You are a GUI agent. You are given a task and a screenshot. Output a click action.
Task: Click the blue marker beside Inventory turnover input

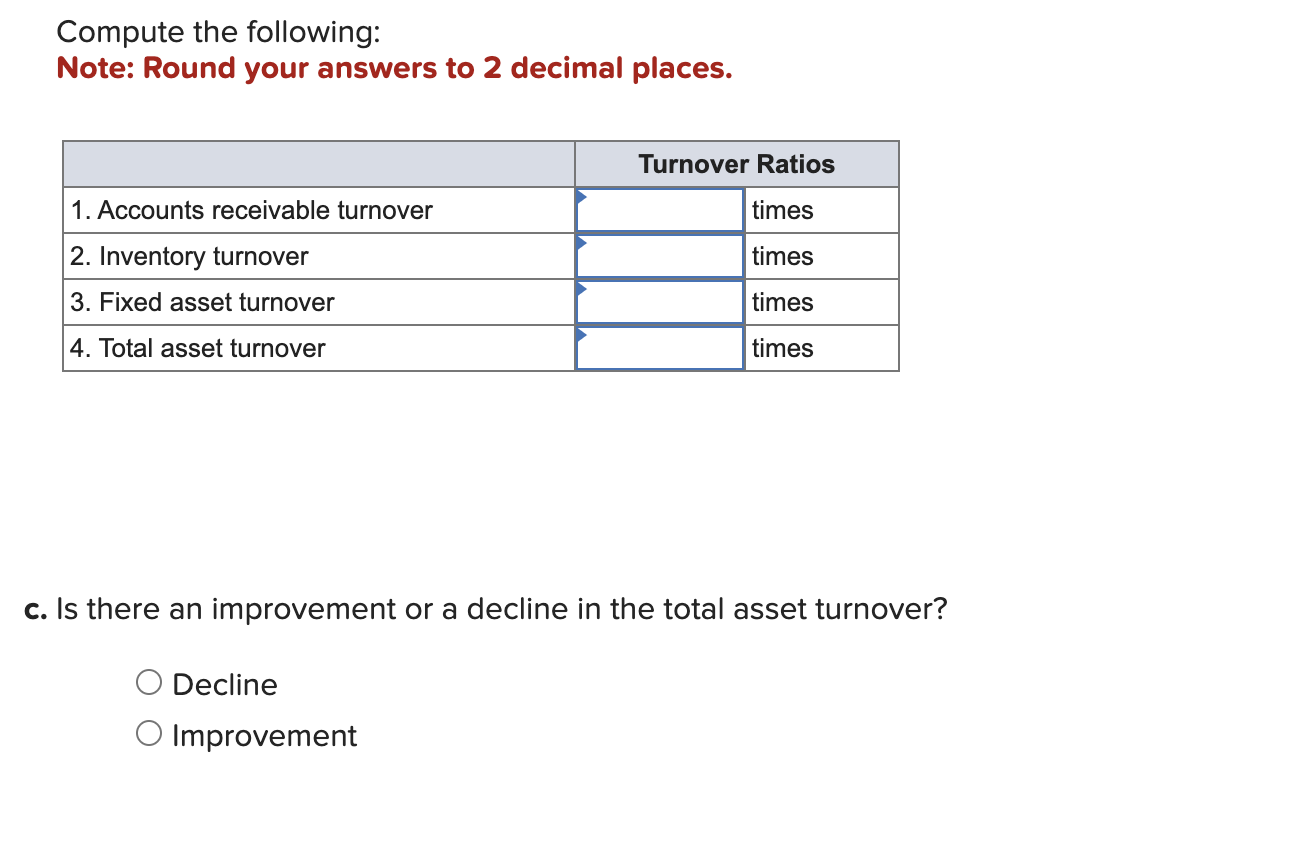[580, 241]
